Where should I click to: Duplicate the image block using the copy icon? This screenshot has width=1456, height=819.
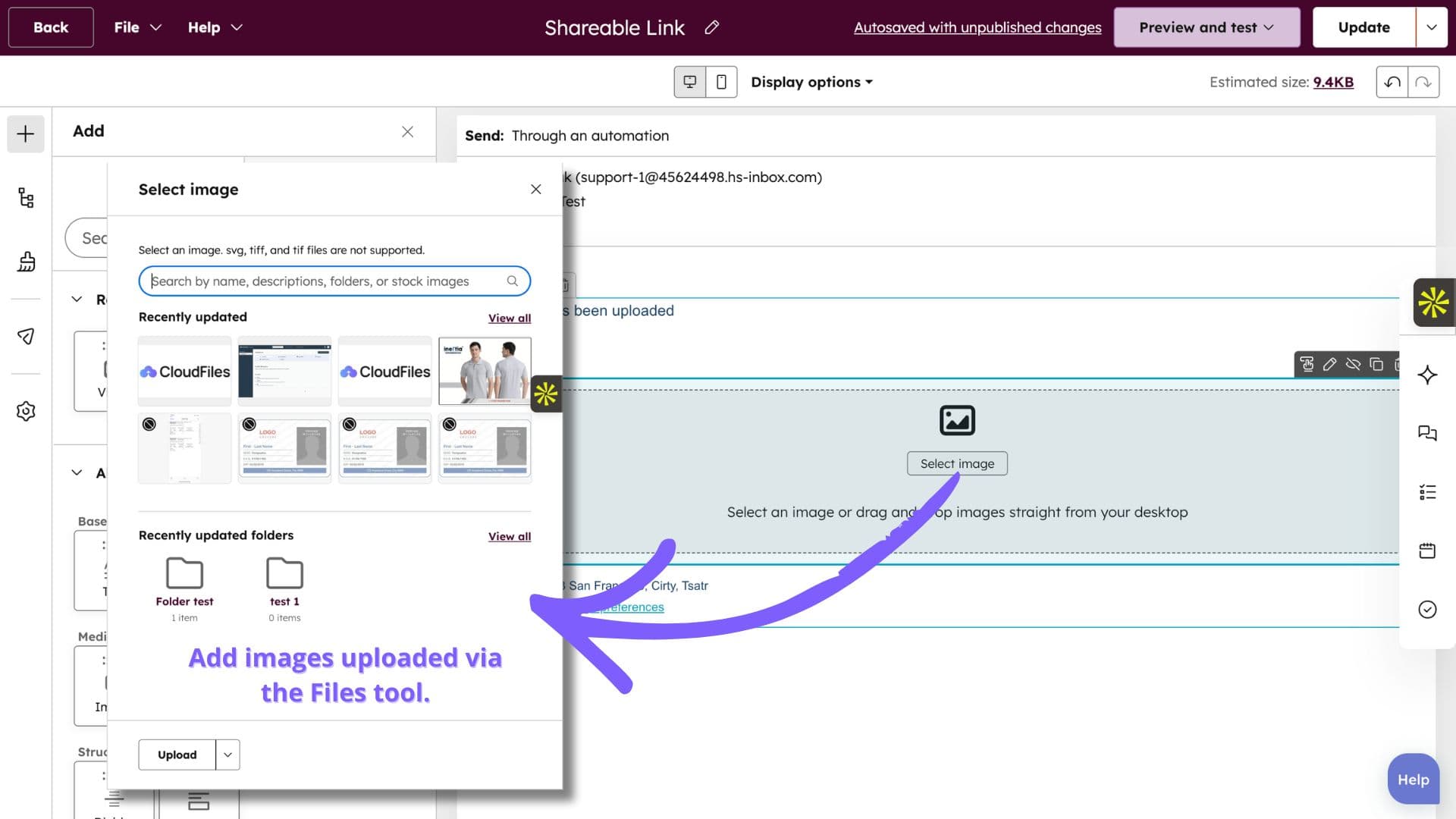[x=1376, y=365]
